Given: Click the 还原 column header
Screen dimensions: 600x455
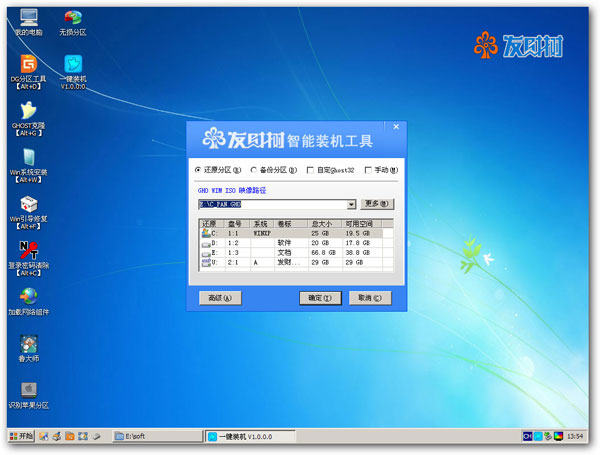Looking at the screenshot, I should coord(212,223).
